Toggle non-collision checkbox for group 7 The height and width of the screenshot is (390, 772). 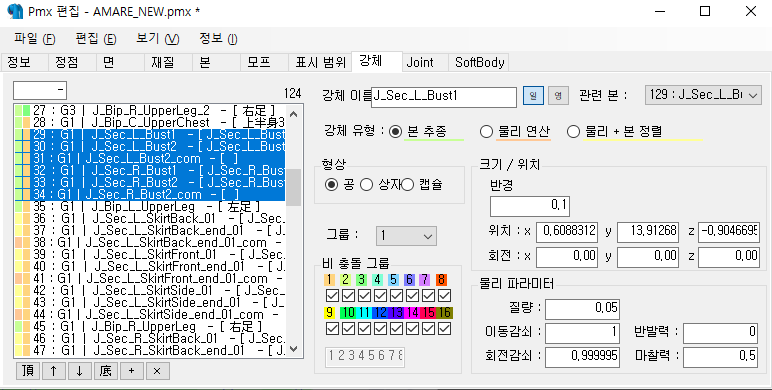[x=428, y=296]
